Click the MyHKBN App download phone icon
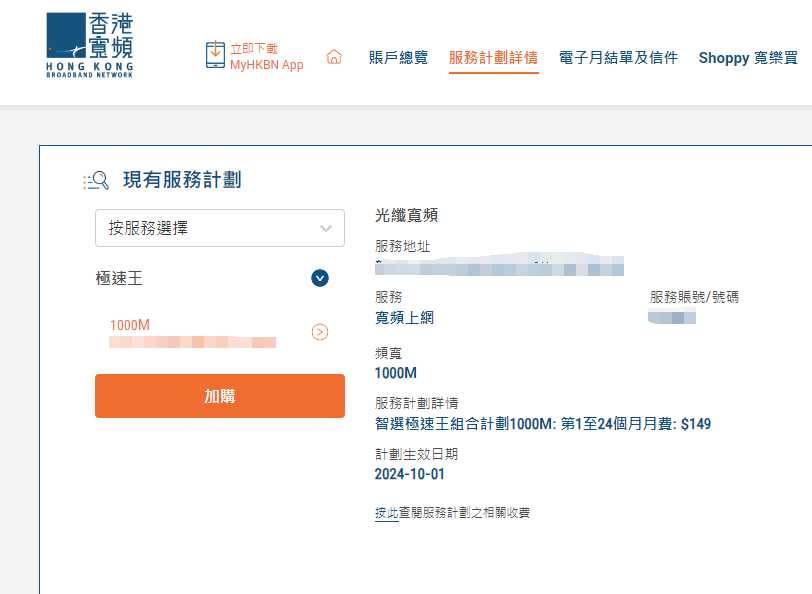 [215, 55]
